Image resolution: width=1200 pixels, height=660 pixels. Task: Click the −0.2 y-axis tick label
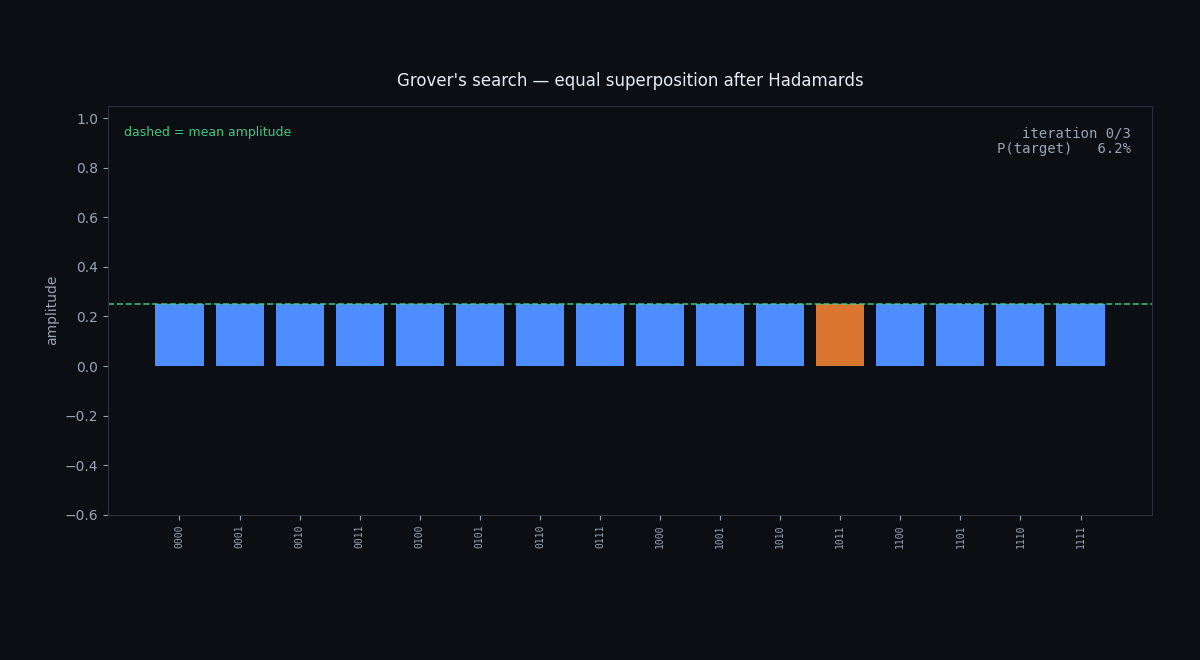(81, 416)
